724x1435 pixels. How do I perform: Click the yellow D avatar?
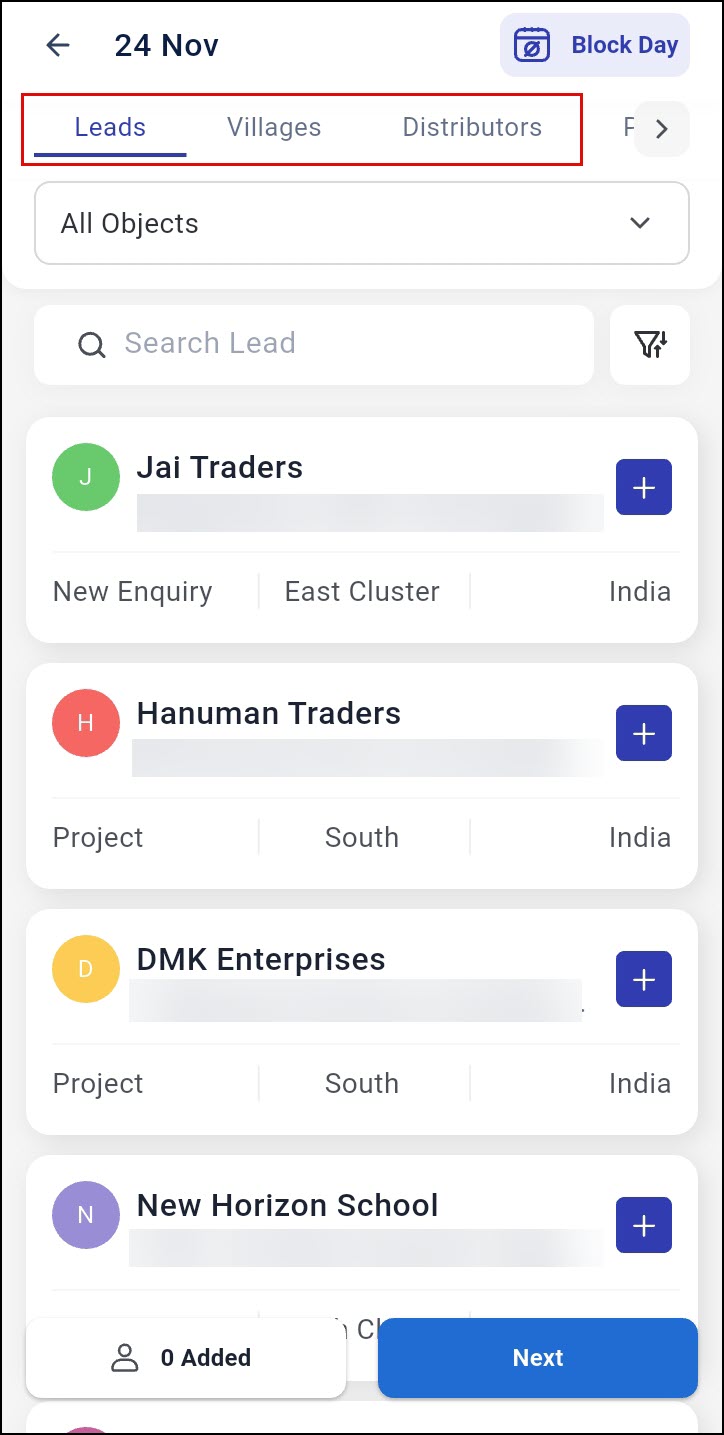tap(86, 969)
